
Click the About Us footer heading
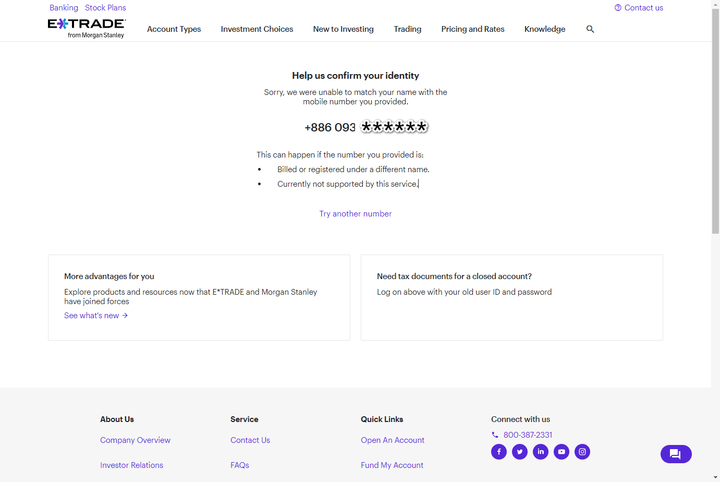[x=117, y=419]
